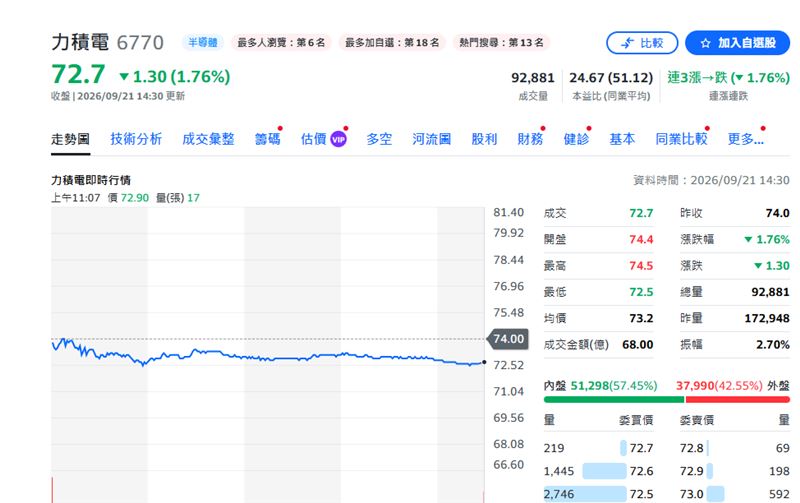Click the 最多人瀏覽：第6名 badge
800x503 pixels.
pos(281,42)
